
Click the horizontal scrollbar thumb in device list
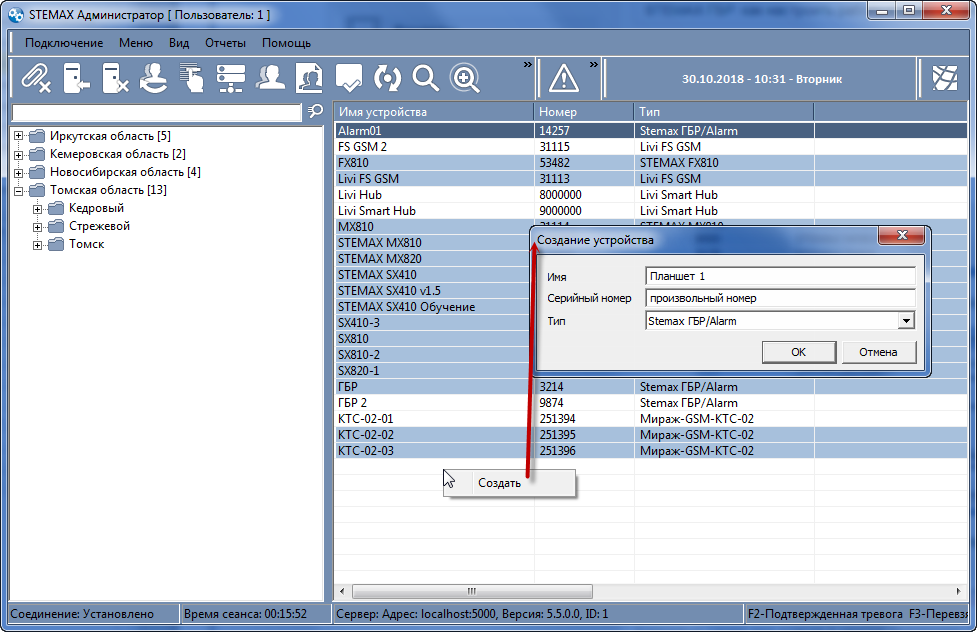pyautogui.click(x=472, y=591)
